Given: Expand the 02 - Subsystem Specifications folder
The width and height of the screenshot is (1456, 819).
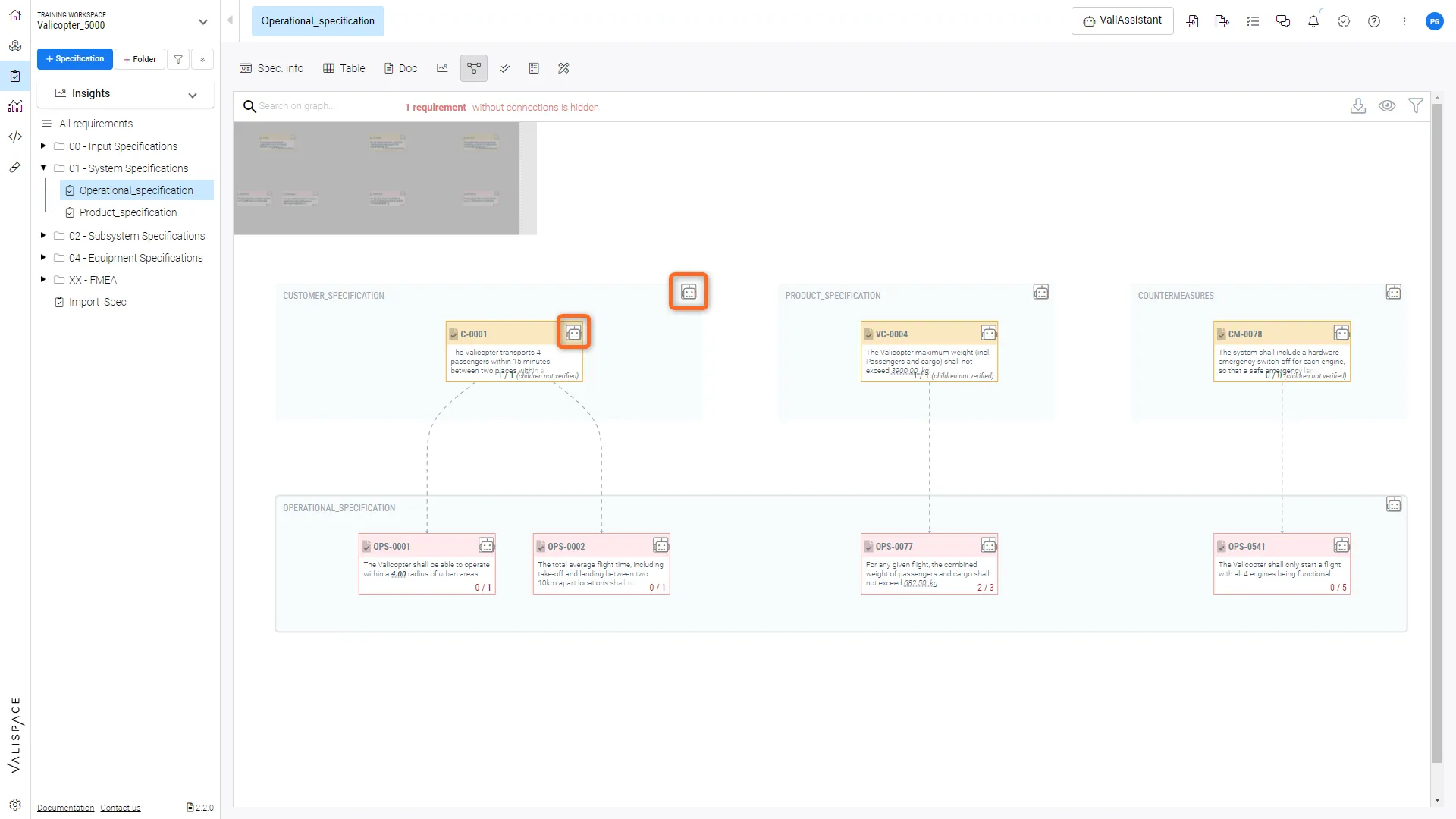Looking at the screenshot, I should pos(43,236).
